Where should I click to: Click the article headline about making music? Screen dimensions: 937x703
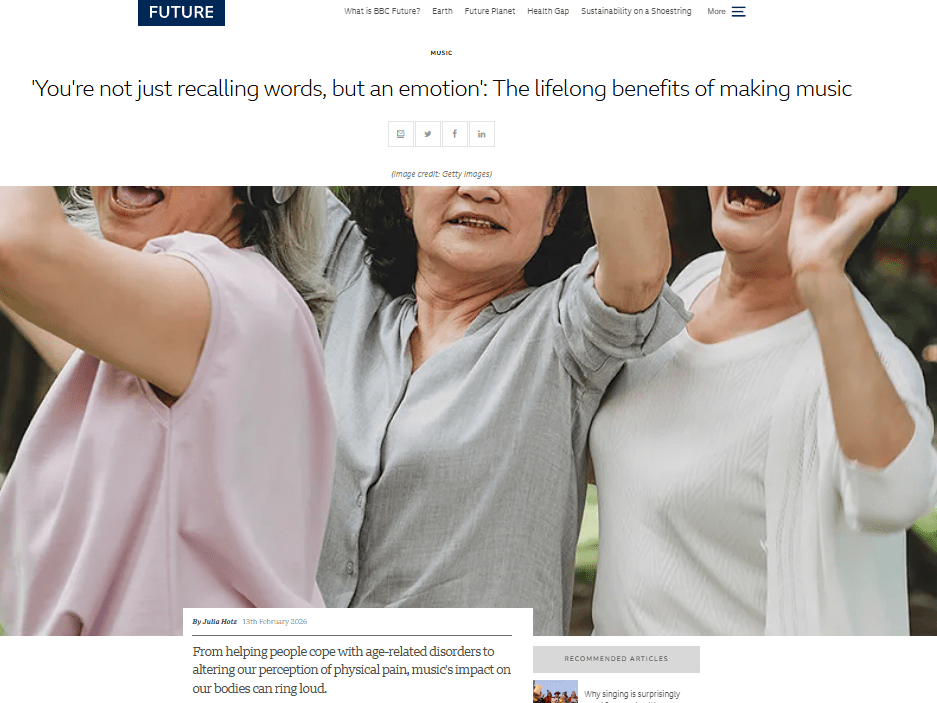pos(442,88)
